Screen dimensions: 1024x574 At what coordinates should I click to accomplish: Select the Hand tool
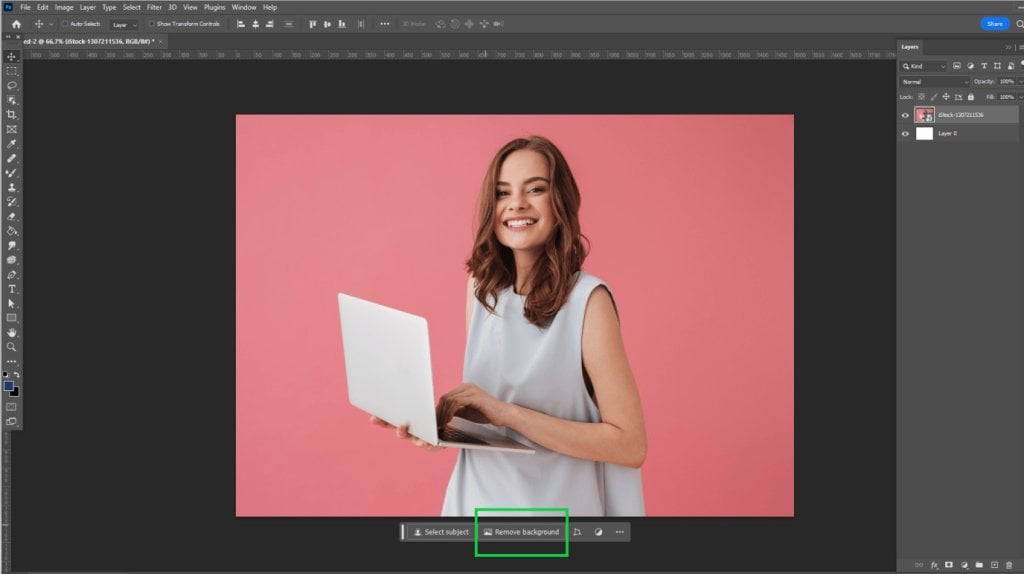[12, 333]
